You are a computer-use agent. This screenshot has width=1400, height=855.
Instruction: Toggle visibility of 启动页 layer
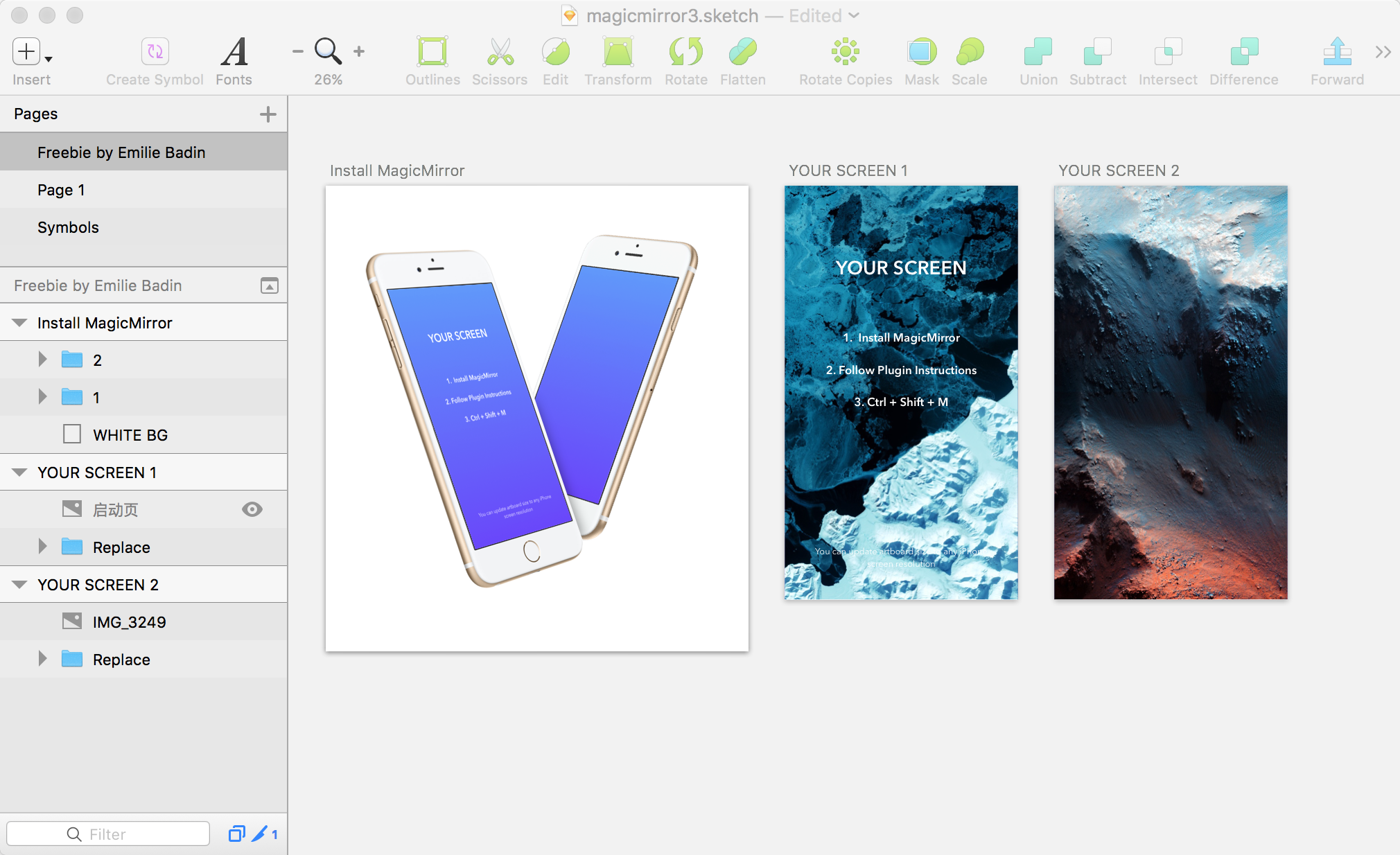(252, 510)
